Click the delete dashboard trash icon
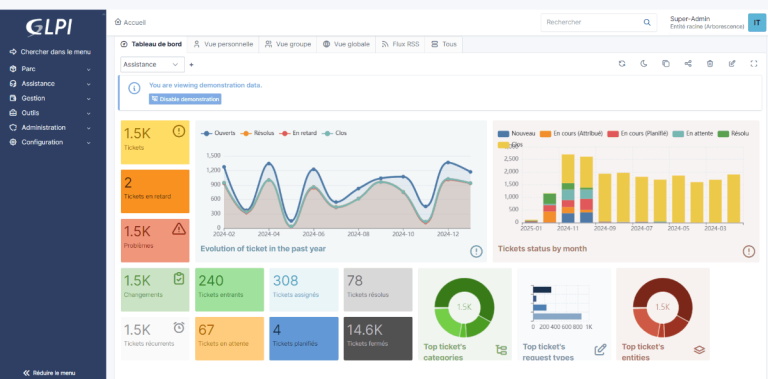Viewport: 768px width, 379px height. (x=710, y=64)
